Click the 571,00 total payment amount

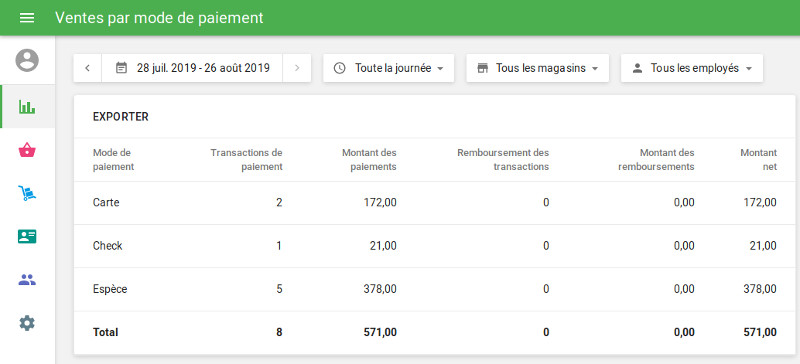pos(380,332)
